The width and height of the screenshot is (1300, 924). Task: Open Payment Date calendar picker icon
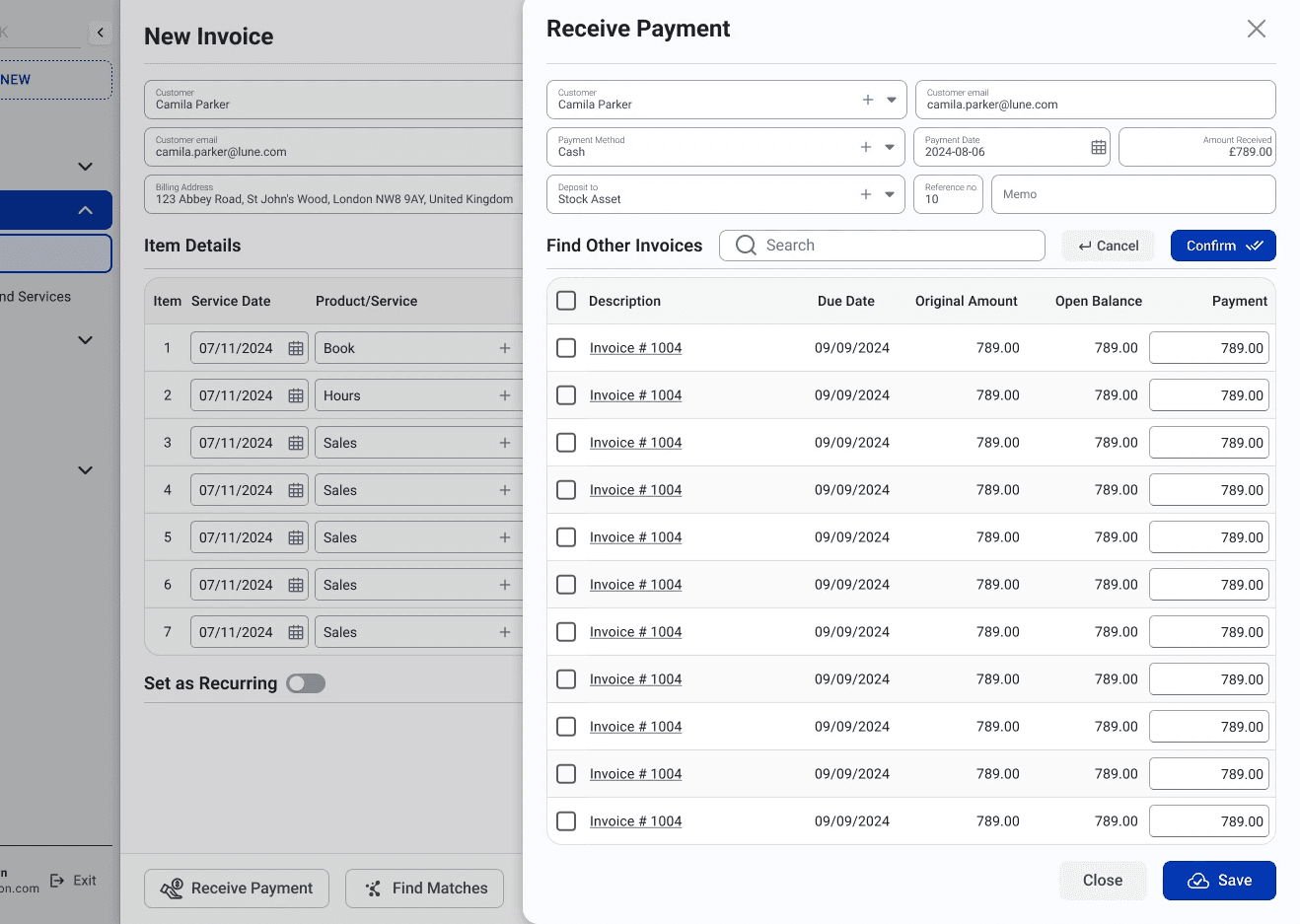(x=1098, y=147)
